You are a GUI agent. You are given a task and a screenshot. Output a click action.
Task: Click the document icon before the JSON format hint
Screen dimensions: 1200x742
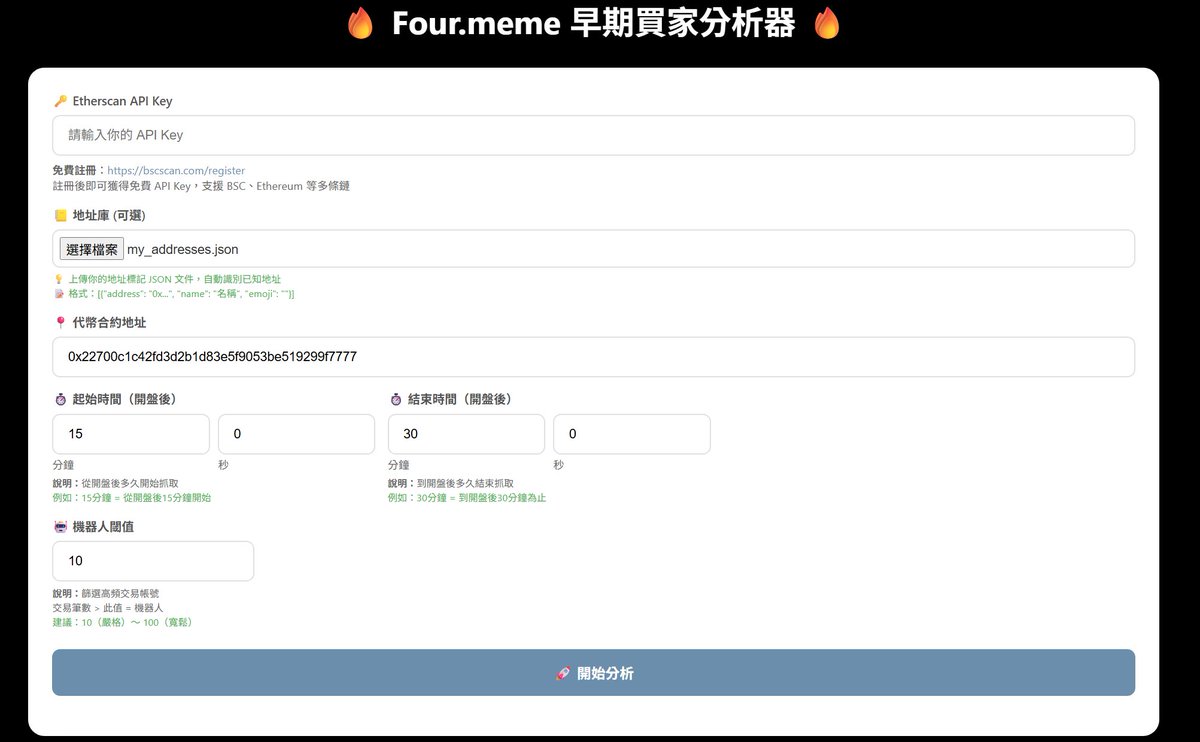(60, 293)
